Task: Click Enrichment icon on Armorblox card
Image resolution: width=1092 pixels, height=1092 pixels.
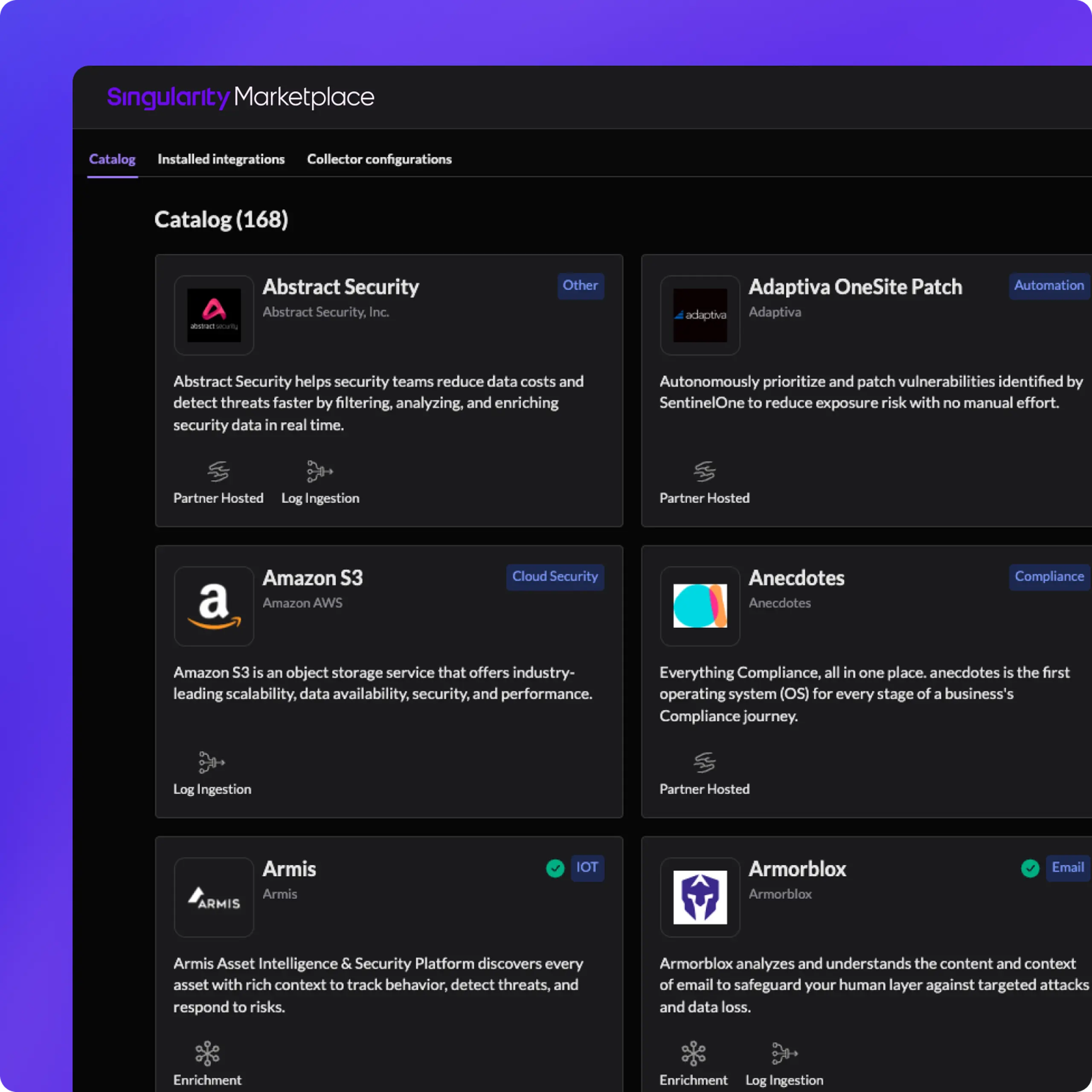Action: click(694, 1054)
